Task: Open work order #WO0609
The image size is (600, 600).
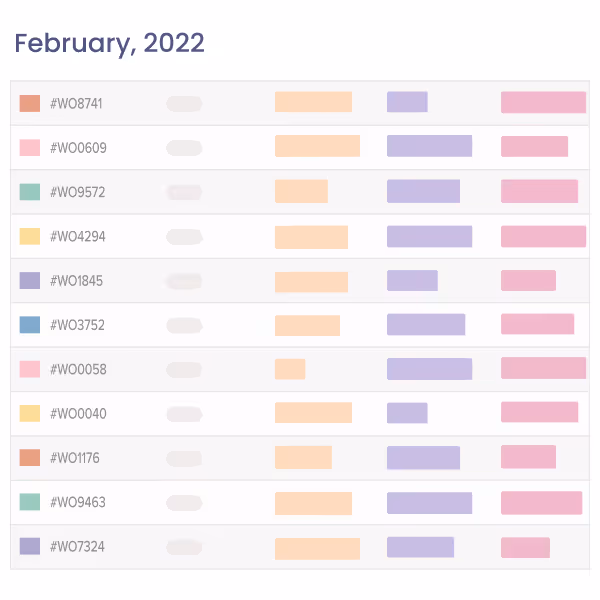Action: click(78, 148)
